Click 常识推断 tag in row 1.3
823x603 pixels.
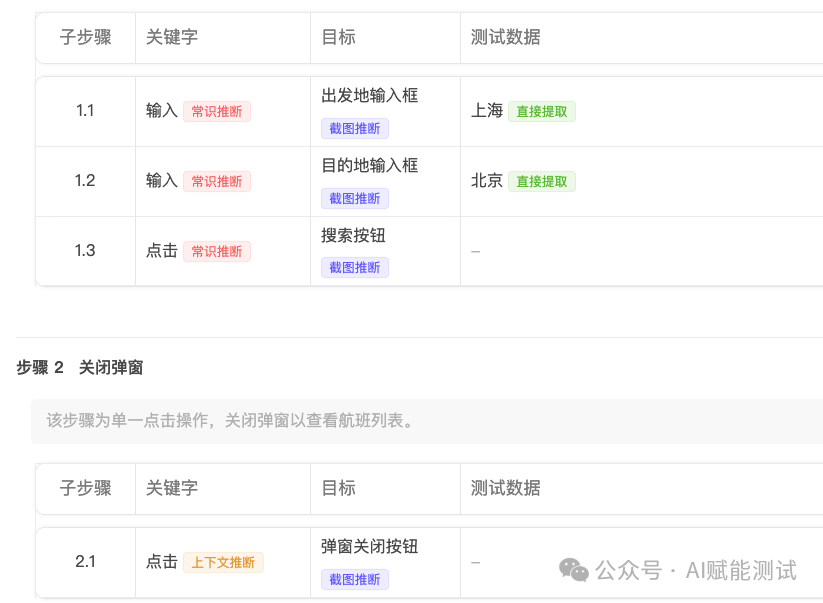217,252
